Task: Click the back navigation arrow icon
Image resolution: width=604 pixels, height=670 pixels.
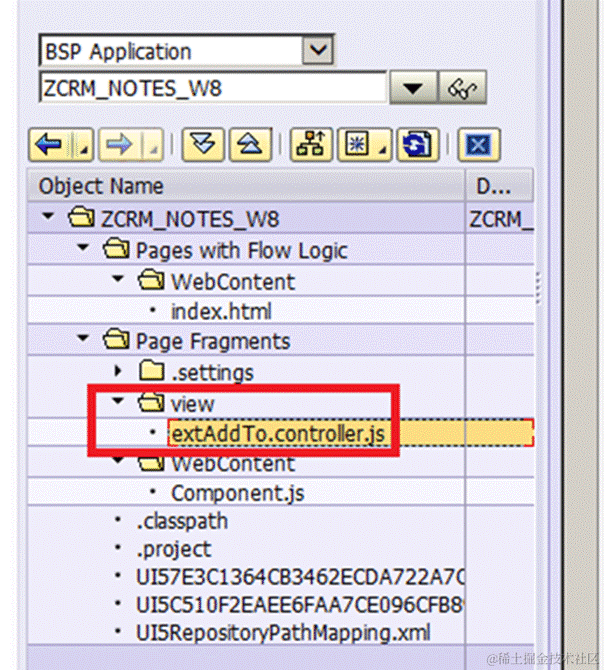Action: [50, 145]
